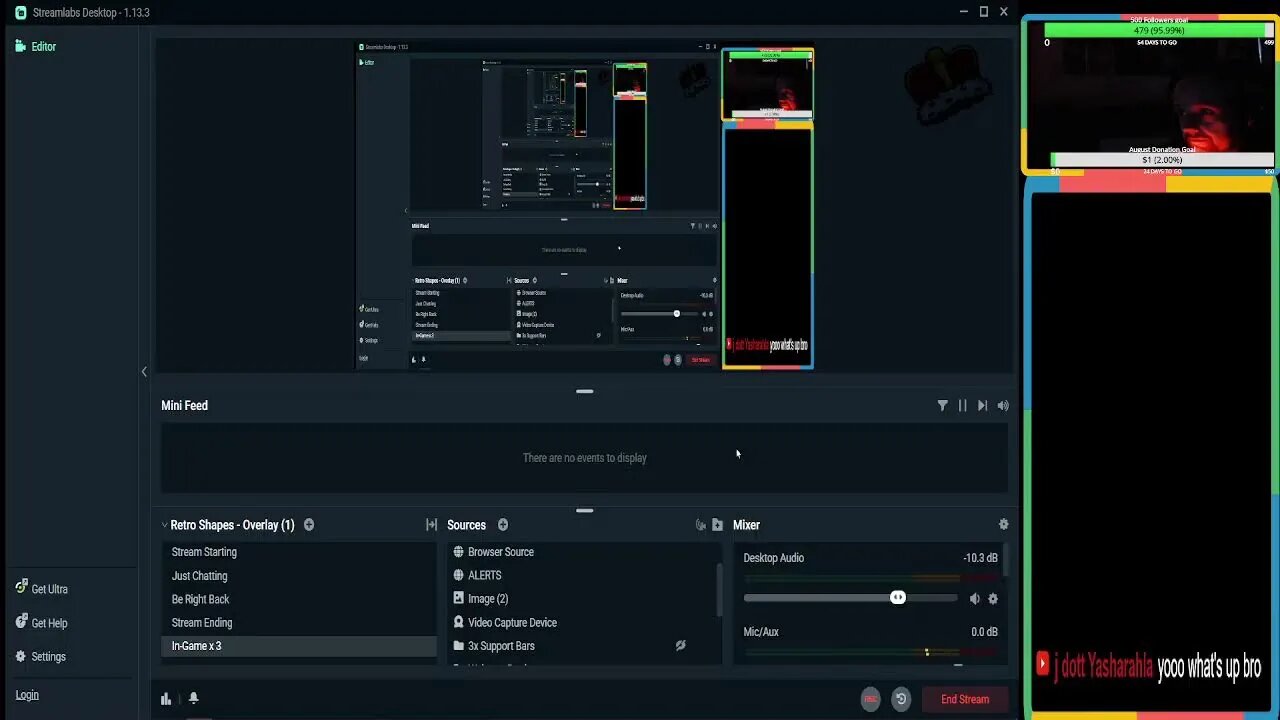Click the End Stream button
Viewport: 1280px width, 720px height.
[x=965, y=699]
